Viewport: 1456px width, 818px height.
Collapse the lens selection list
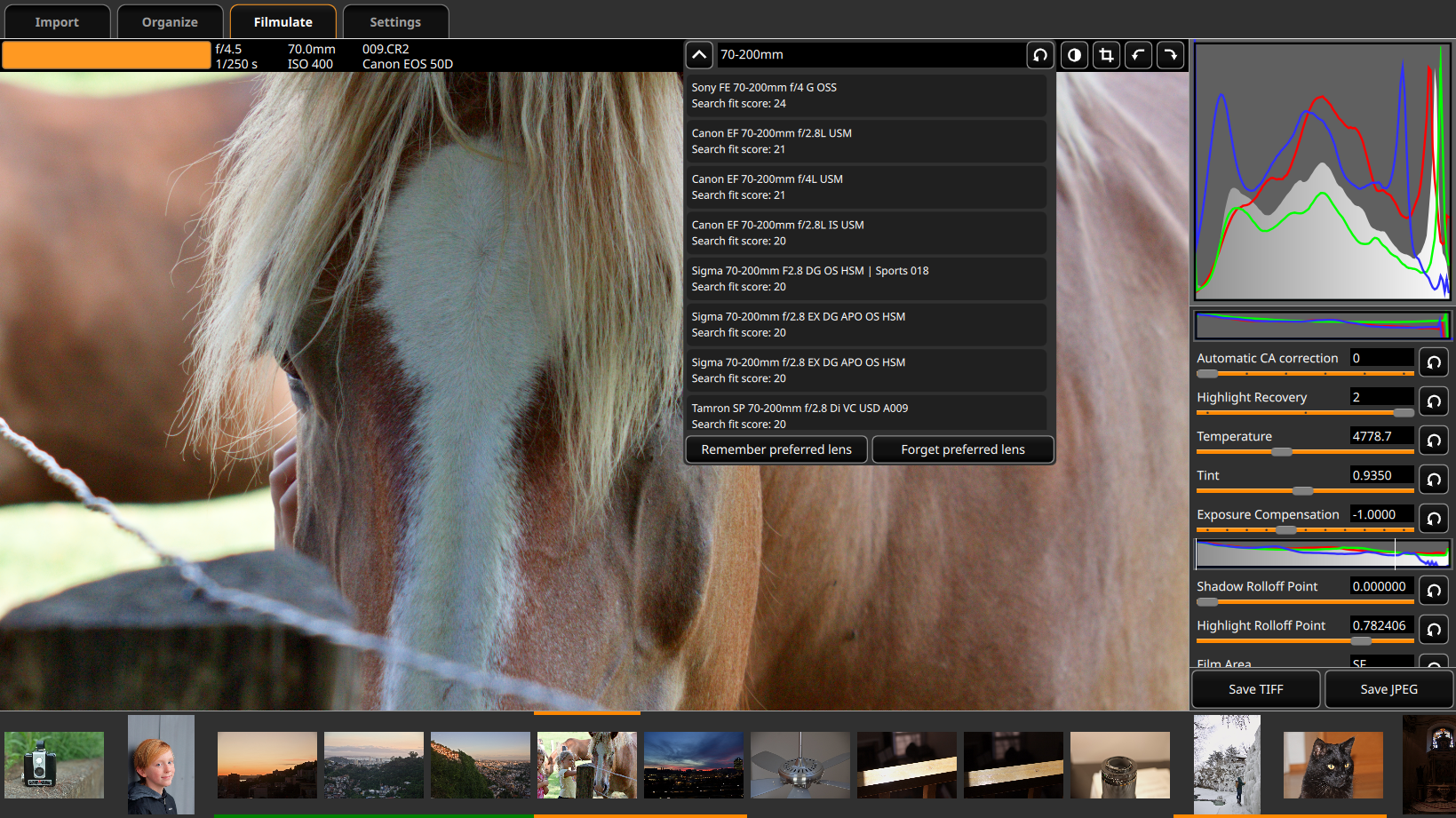pyautogui.click(x=699, y=55)
